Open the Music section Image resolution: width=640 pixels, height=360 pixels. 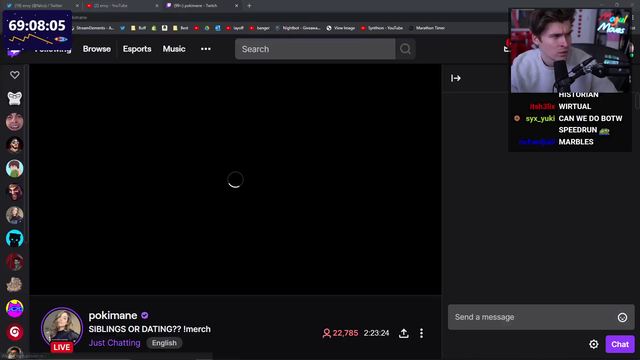(x=174, y=49)
